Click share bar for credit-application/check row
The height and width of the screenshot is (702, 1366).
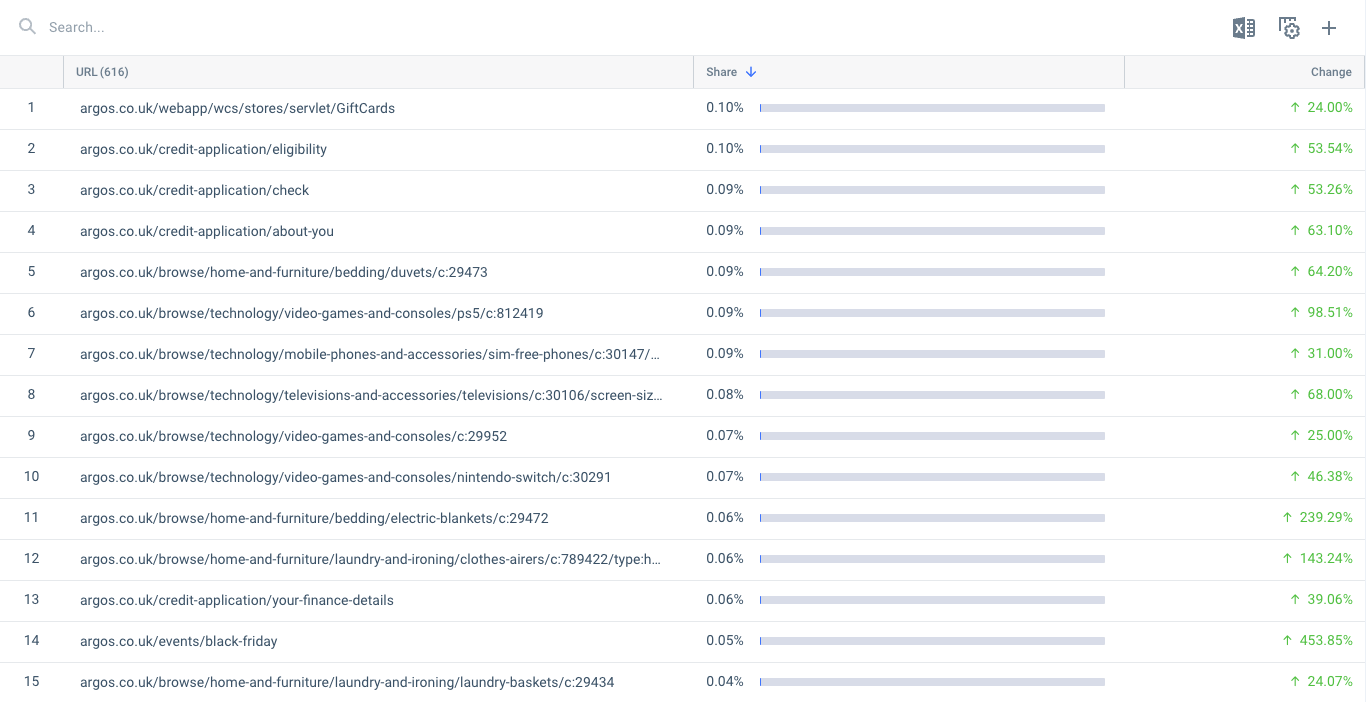click(932, 190)
